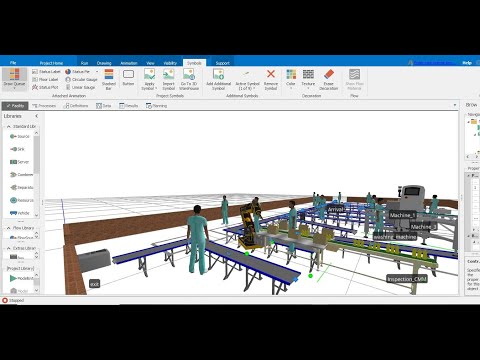Select the Inspection_CMM label

(407, 279)
